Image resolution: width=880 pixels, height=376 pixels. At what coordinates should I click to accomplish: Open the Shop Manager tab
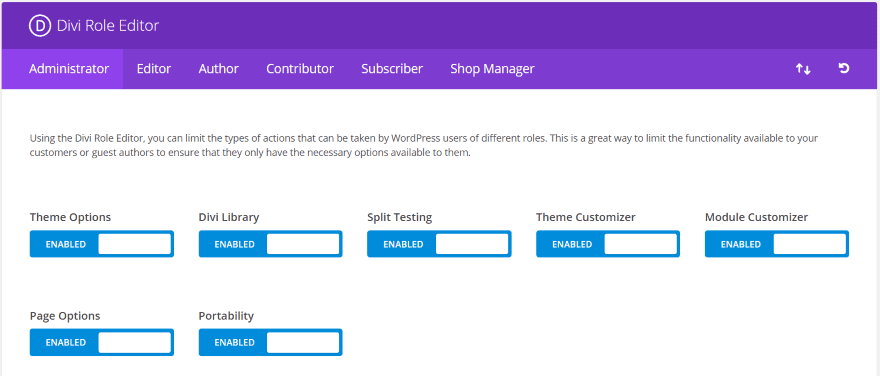[x=492, y=69]
